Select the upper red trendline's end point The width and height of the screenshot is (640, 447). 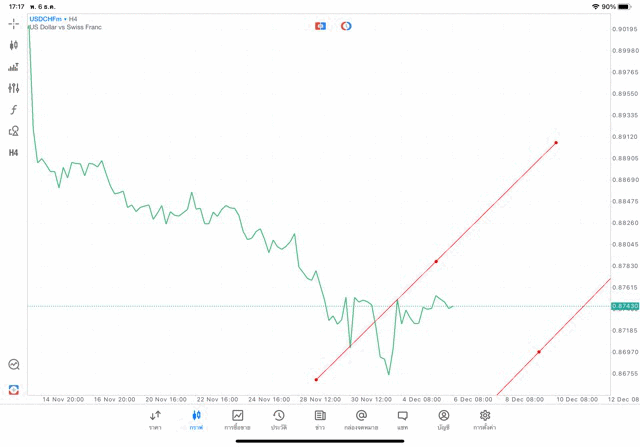tap(556, 142)
